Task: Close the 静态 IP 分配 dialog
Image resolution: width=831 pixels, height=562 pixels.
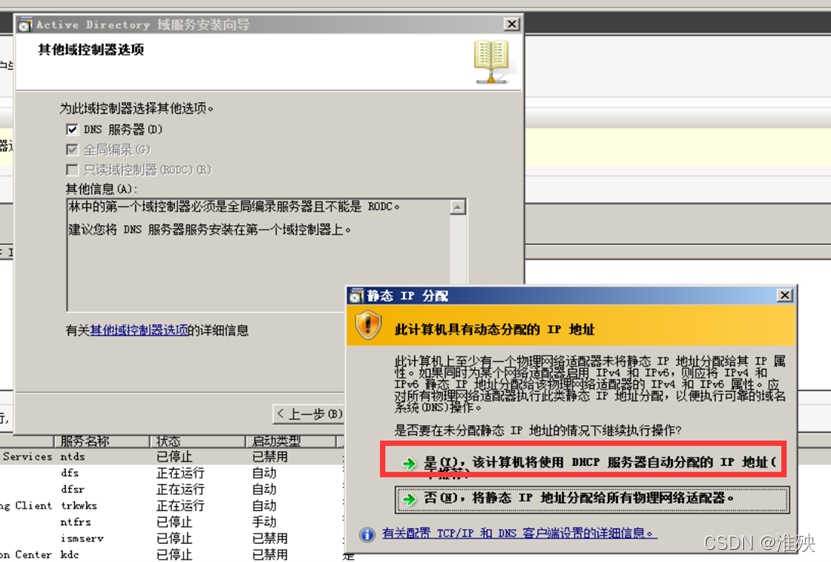Action: [784, 295]
